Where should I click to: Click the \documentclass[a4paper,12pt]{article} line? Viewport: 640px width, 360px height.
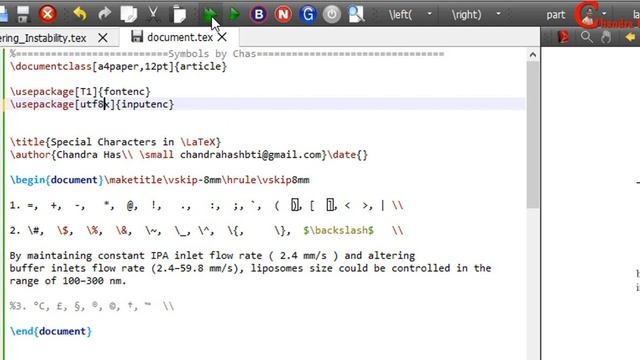click(118, 67)
